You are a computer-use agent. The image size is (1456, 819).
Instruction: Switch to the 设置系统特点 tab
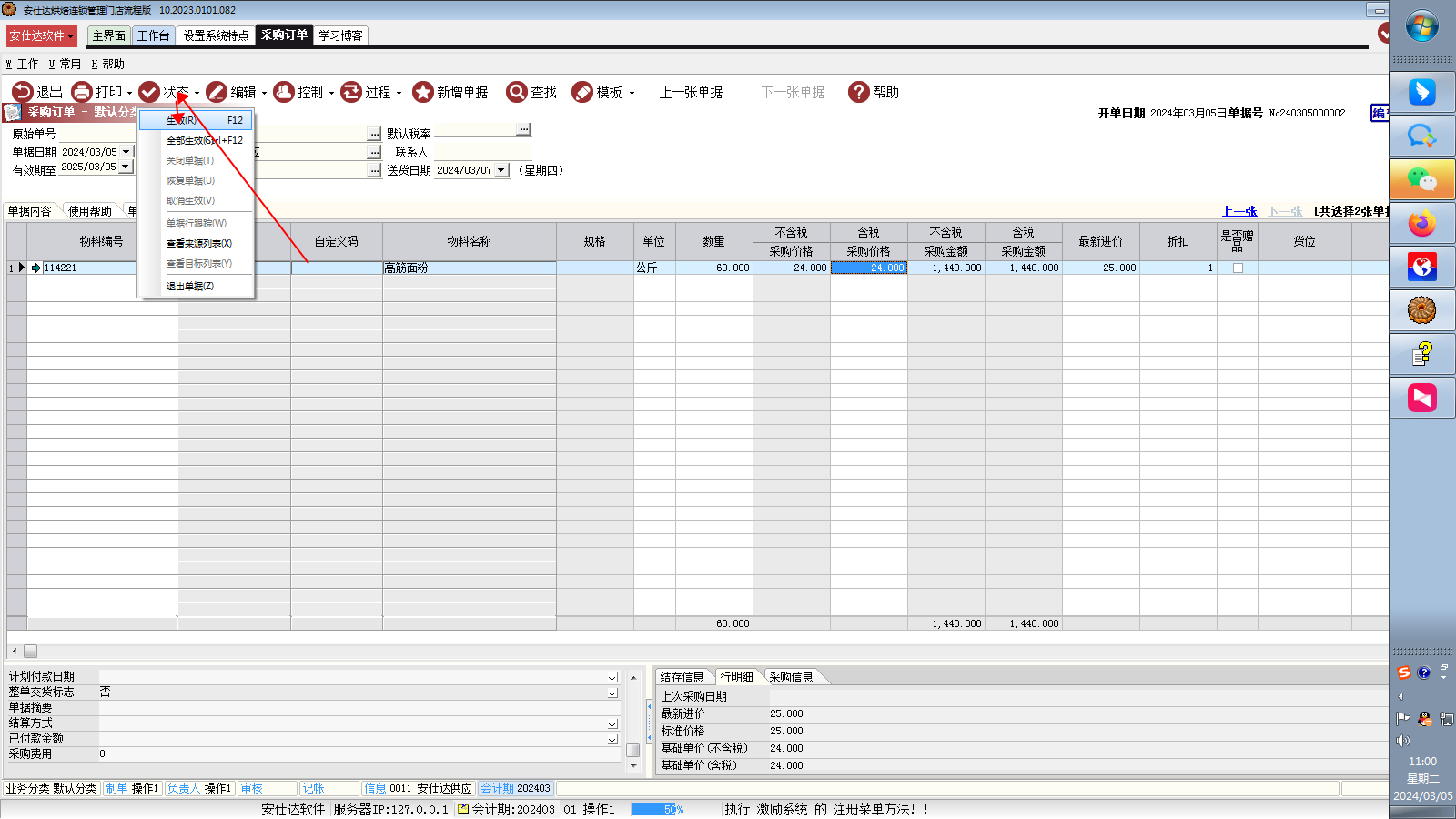[216, 35]
